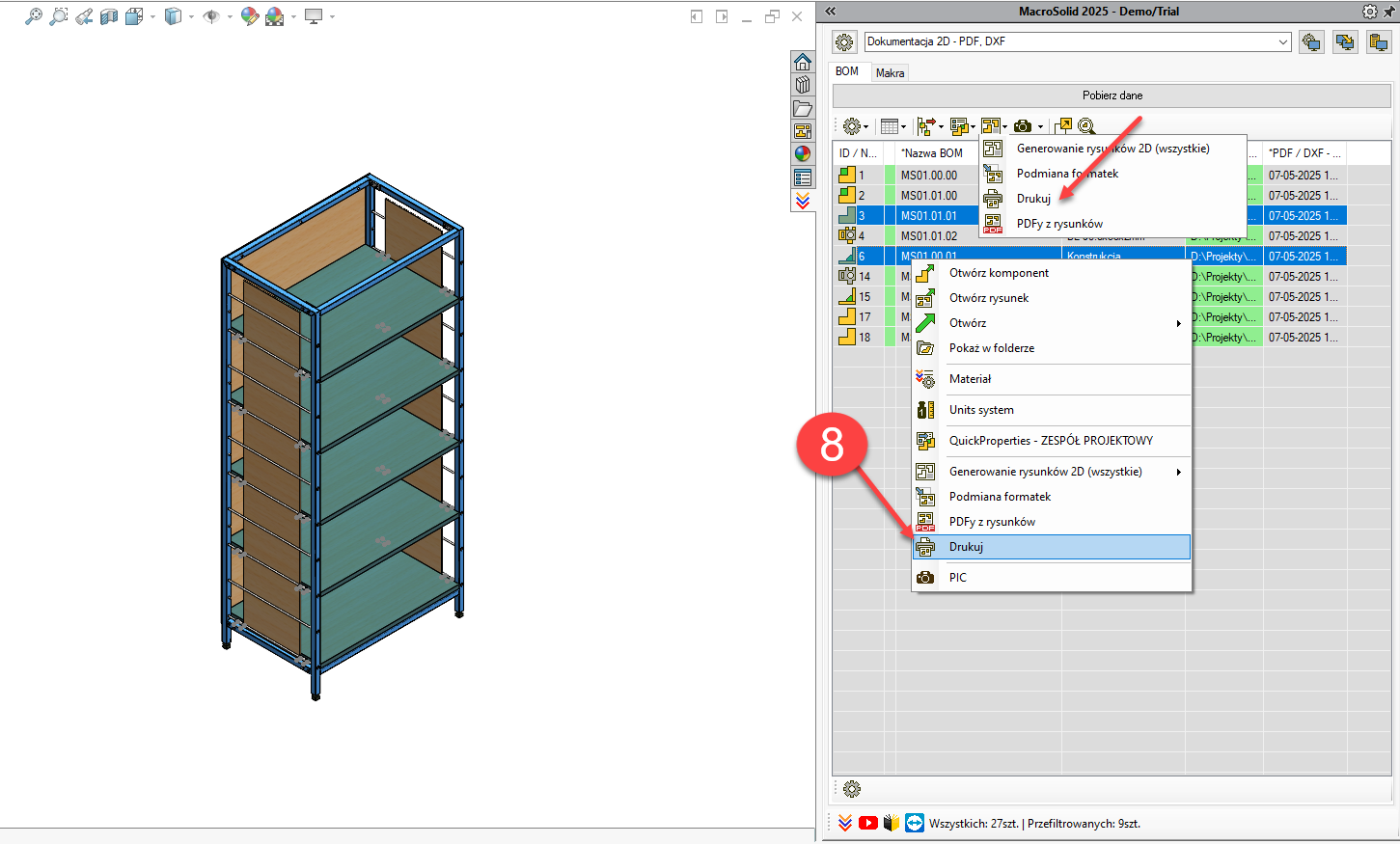Choose Materiał from context menu
This screenshot has height=844, width=1400.
click(1052, 379)
